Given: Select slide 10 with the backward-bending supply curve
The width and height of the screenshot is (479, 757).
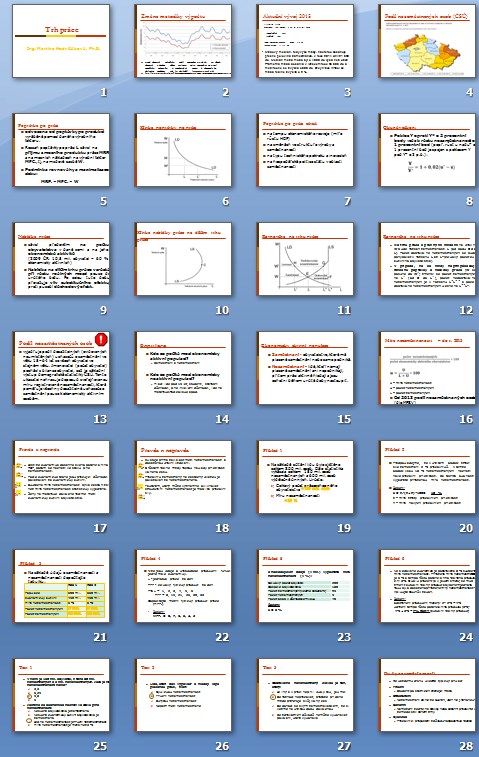Looking at the screenshot, I should (183, 259).
